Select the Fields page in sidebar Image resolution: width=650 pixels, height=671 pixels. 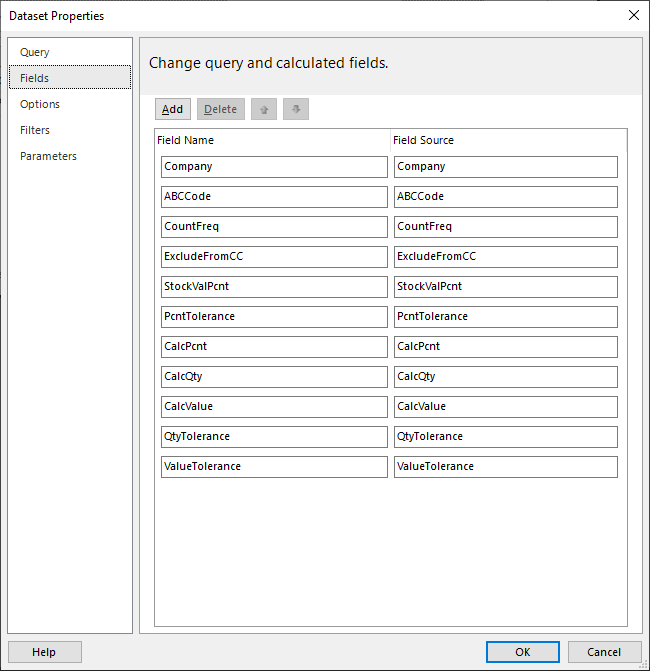click(x=70, y=77)
